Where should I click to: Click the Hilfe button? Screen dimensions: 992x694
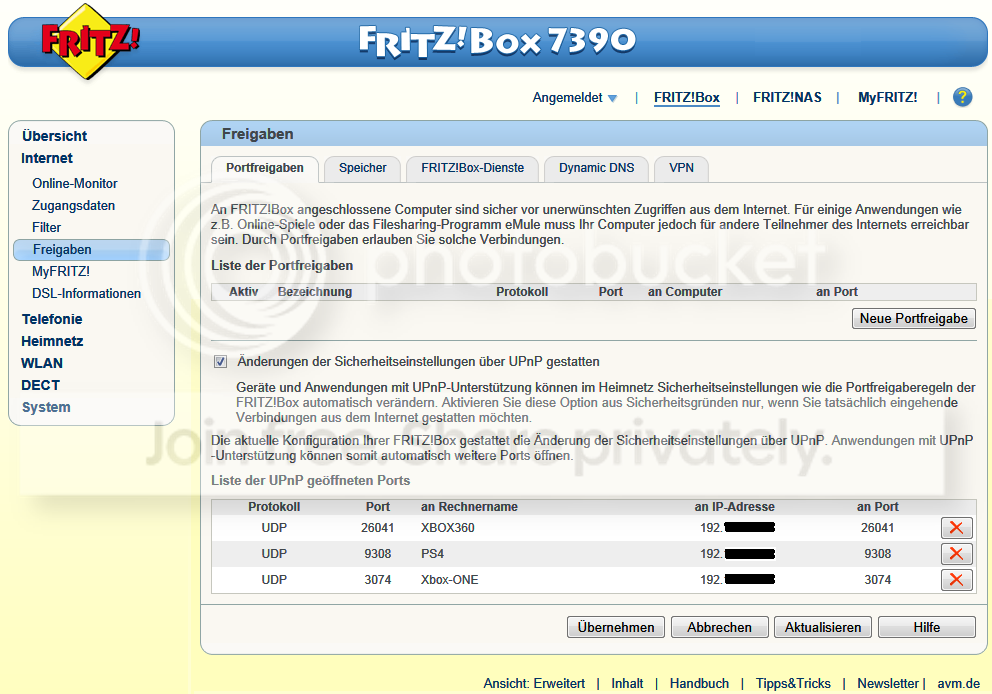click(x=926, y=627)
